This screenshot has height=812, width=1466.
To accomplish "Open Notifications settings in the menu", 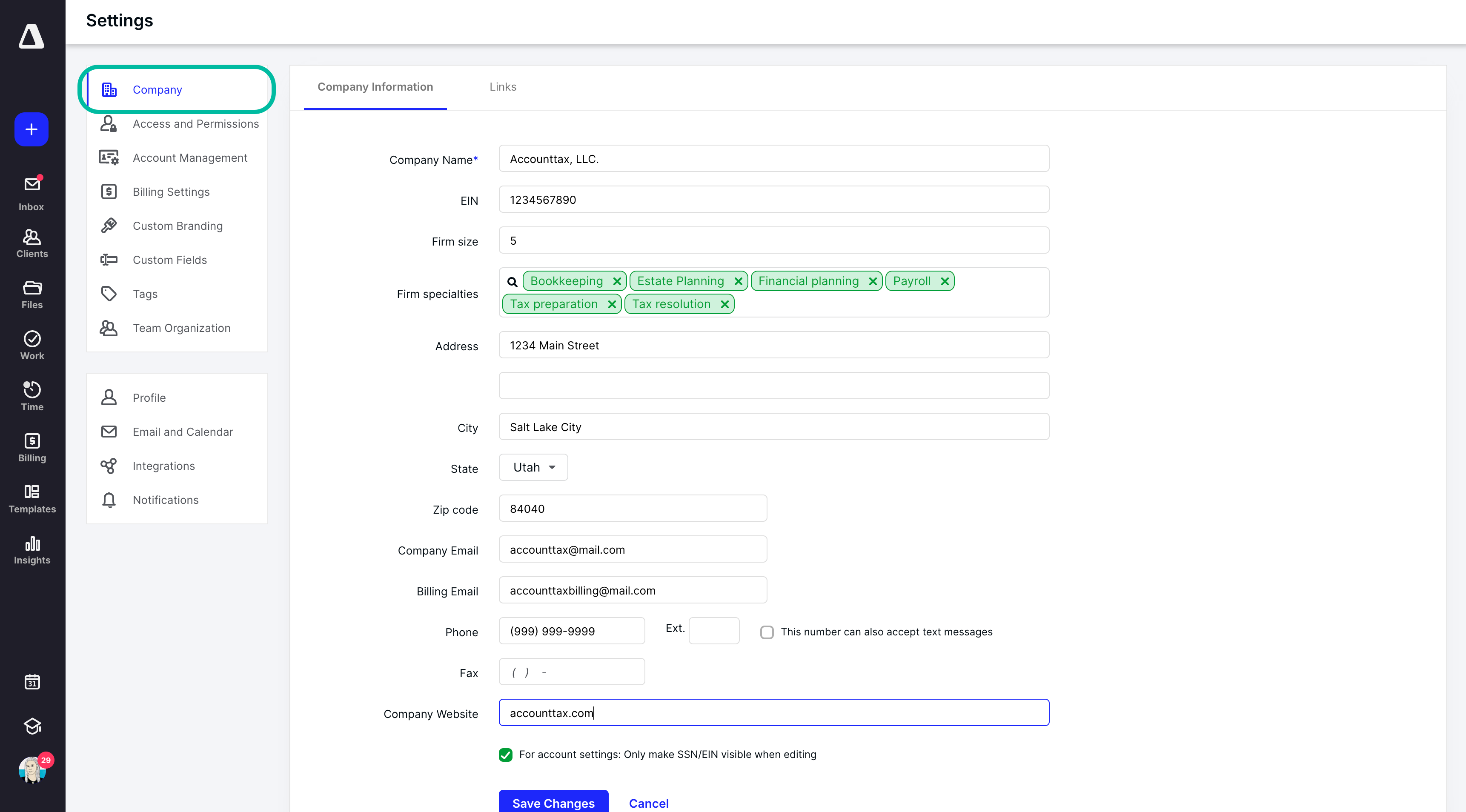I will [x=165, y=500].
